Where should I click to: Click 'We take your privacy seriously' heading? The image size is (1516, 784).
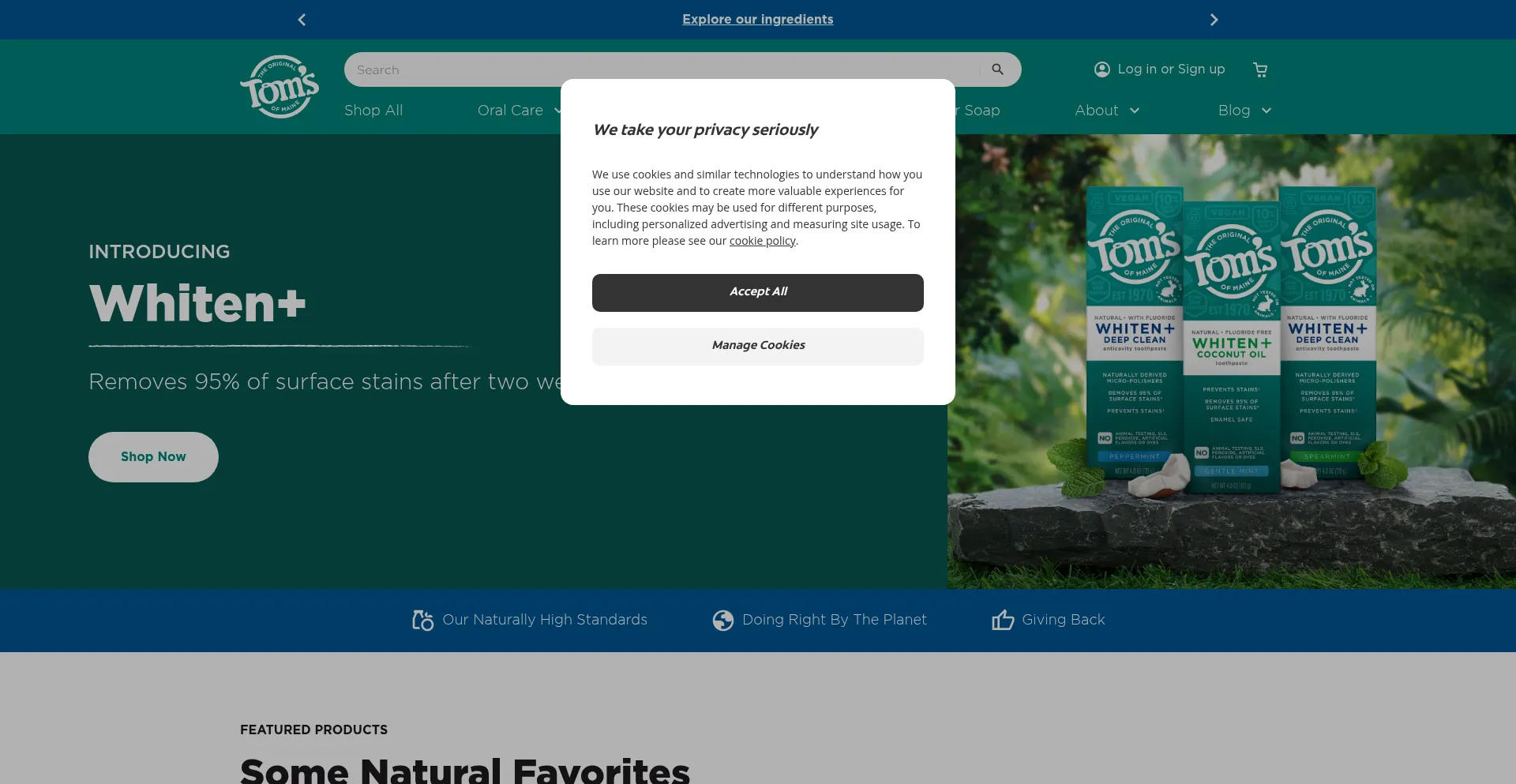(x=705, y=130)
